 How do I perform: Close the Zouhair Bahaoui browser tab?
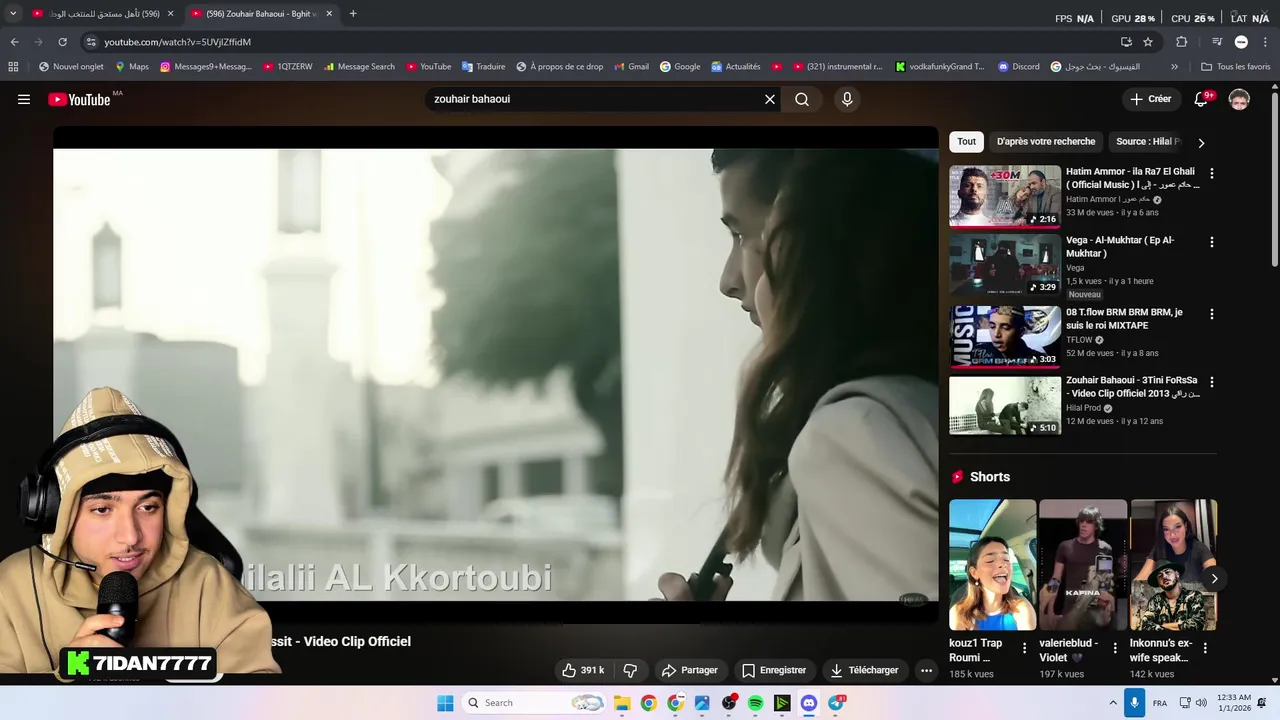(x=328, y=14)
